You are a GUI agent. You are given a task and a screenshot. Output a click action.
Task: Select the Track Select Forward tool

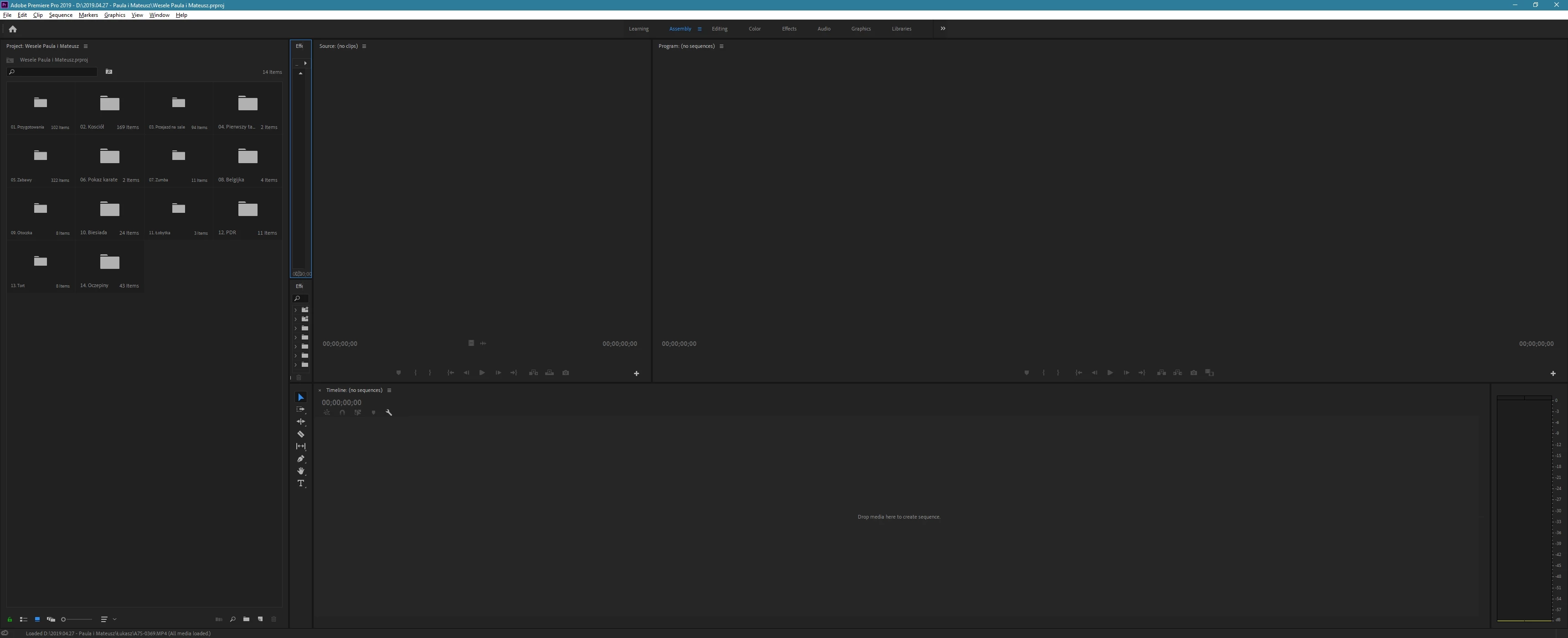point(301,409)
